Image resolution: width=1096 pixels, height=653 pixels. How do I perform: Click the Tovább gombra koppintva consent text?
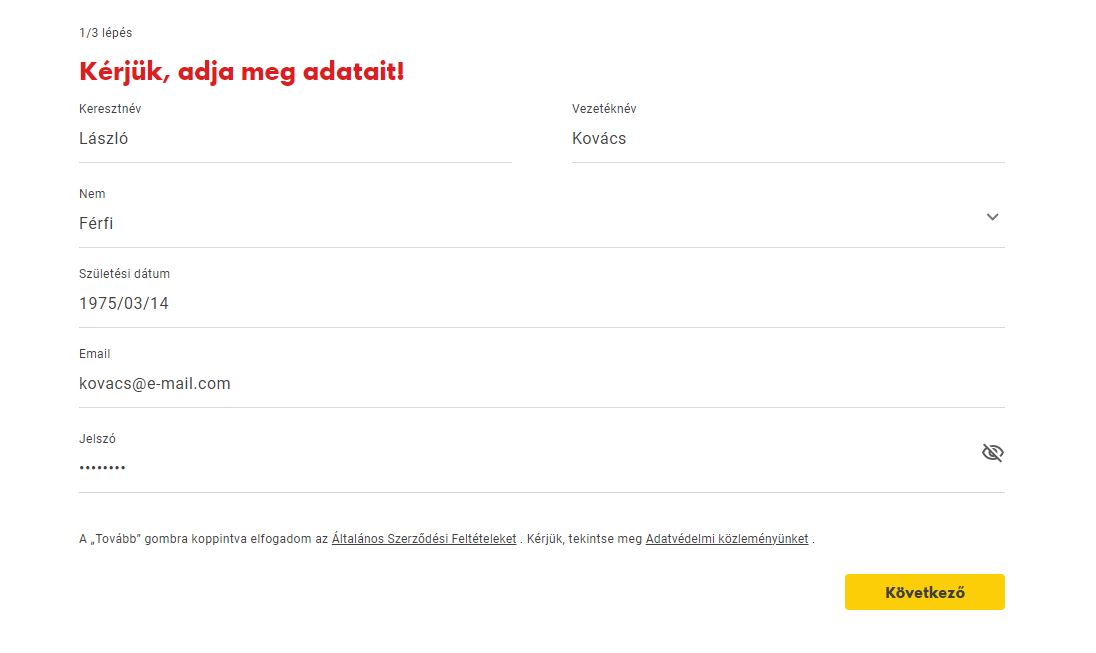[x=200, y=539]
